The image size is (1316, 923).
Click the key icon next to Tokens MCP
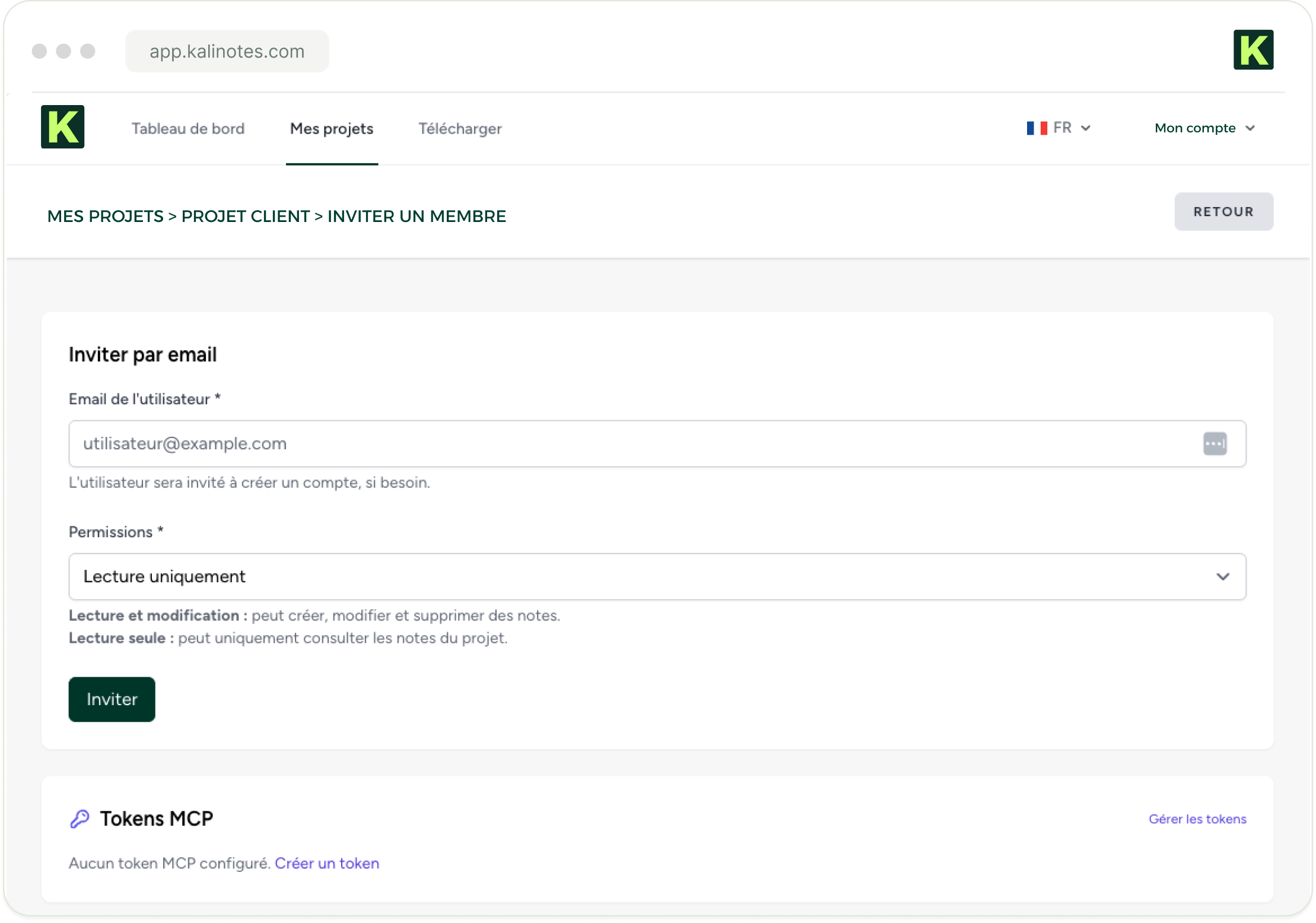click(x=80, y=819)
